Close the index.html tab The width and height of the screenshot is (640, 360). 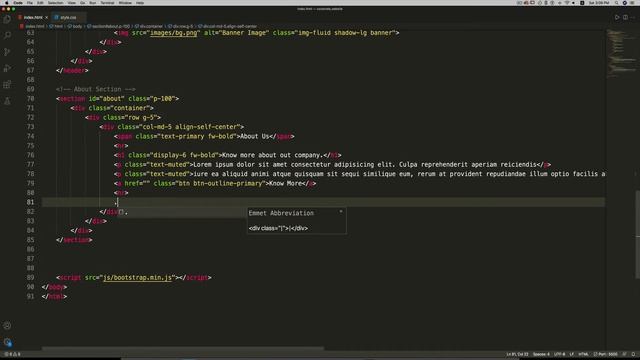pyautogui.click(x=47, y=18)
